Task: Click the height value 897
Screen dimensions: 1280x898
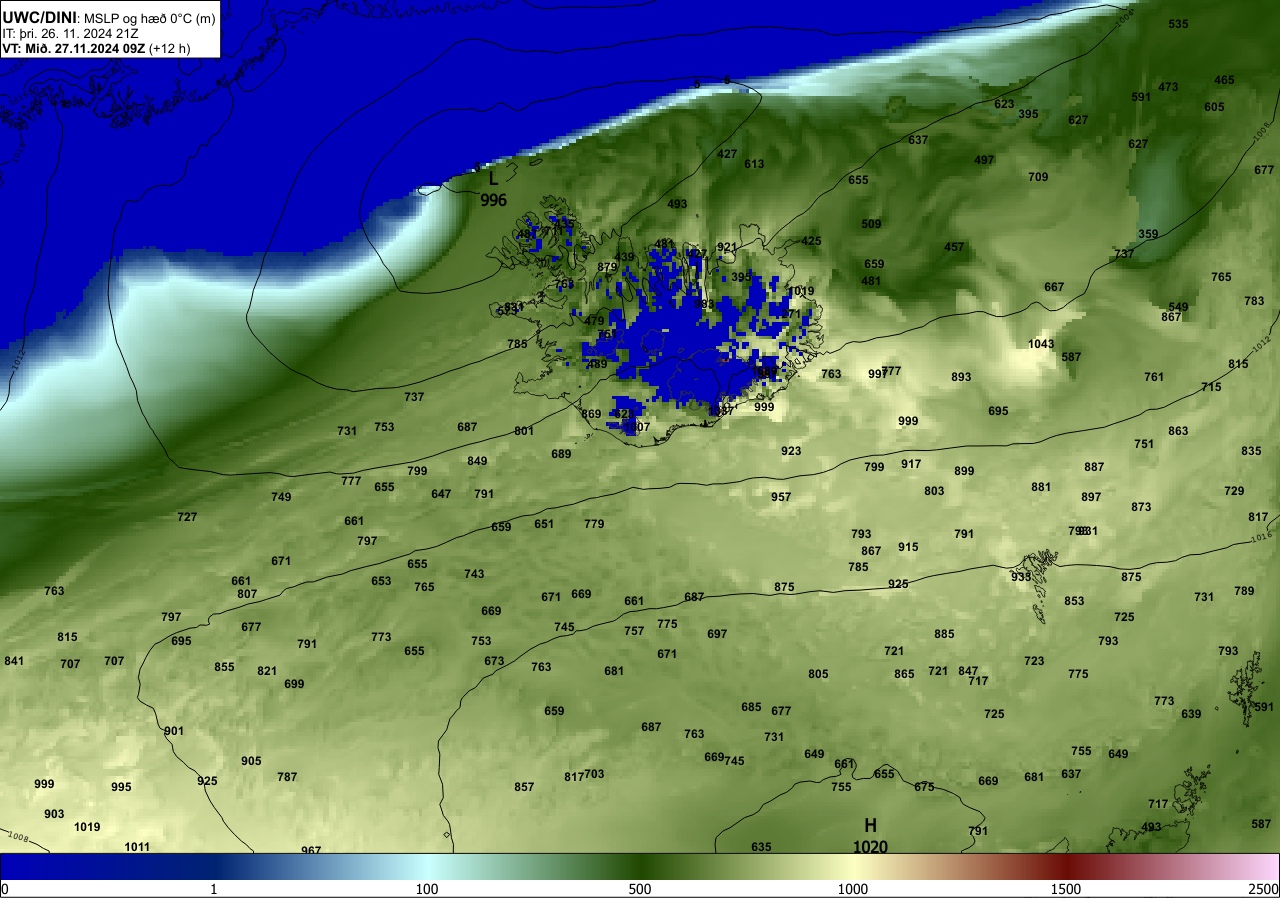Action: [1092, 498]
